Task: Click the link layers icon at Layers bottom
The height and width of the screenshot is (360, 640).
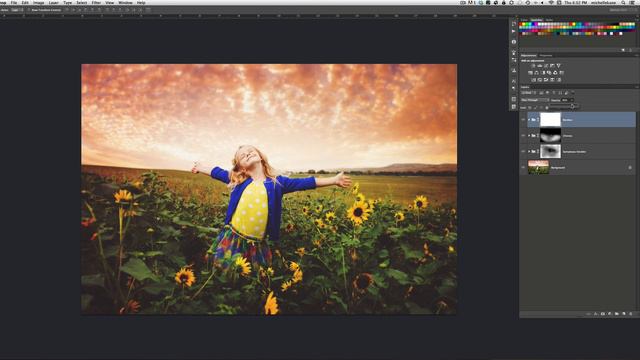Action: (588, 314)
